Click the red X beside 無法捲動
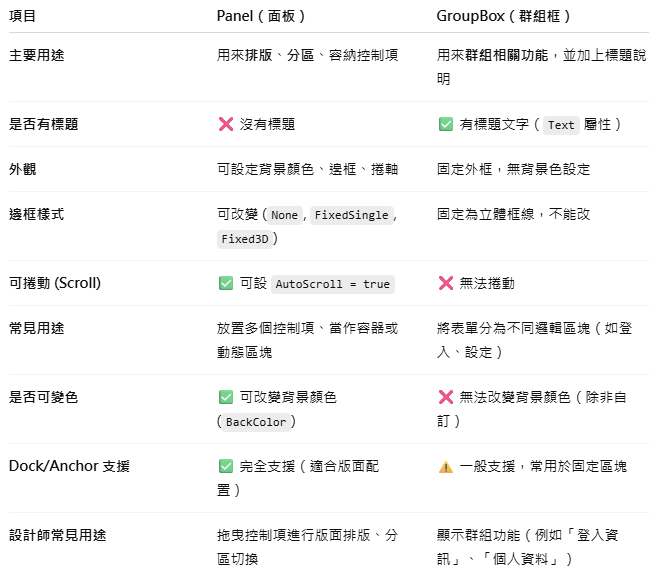The height and width of the screenshot is (575, 655). click(x=446, y=283)
